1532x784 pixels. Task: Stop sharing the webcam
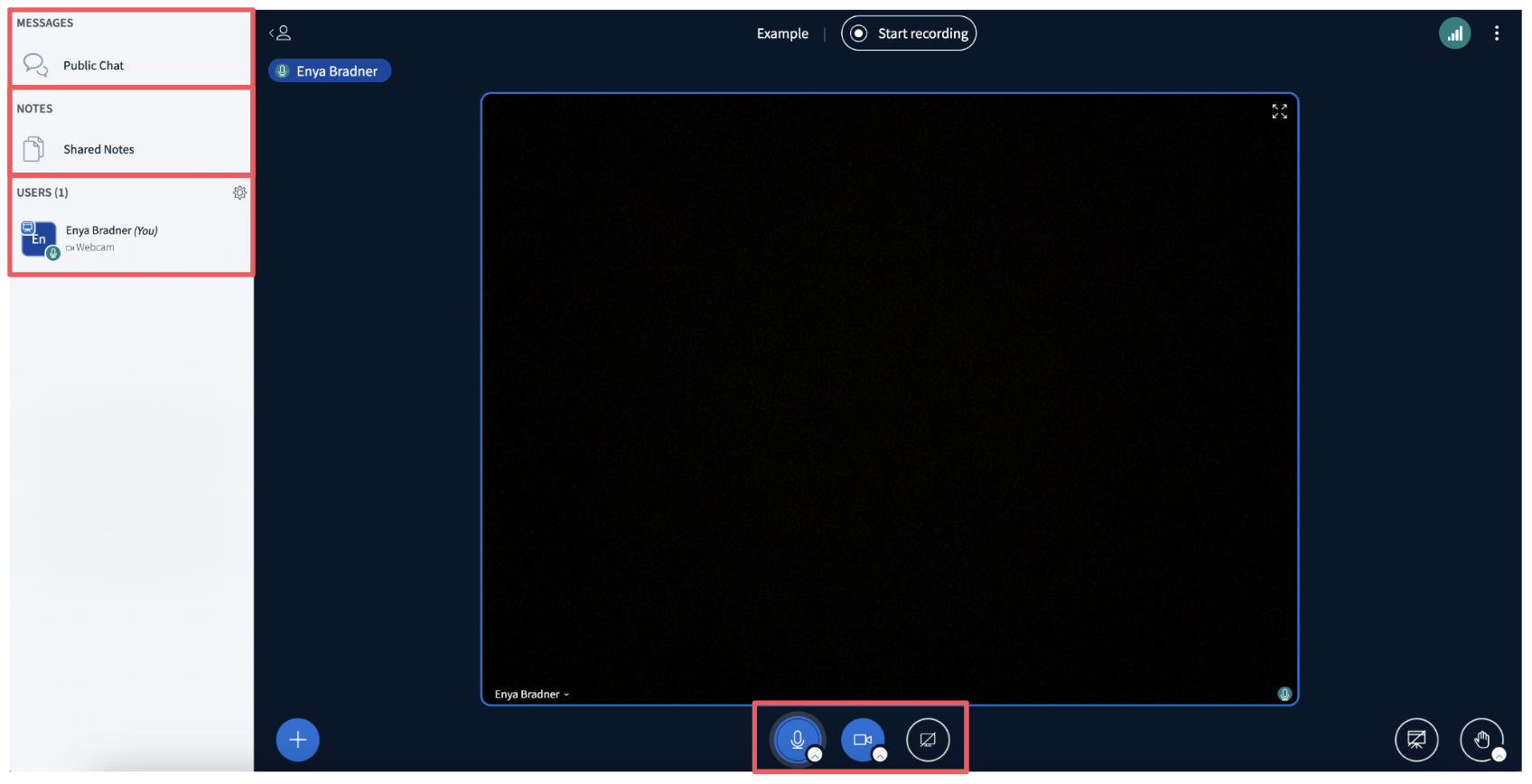click(x=863, y=740)
